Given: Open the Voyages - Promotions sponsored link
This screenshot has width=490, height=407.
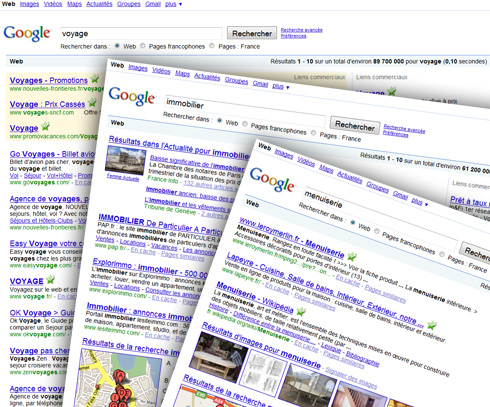Looking at the screenshot, I should pyautogui.click(x=49, y=80).
